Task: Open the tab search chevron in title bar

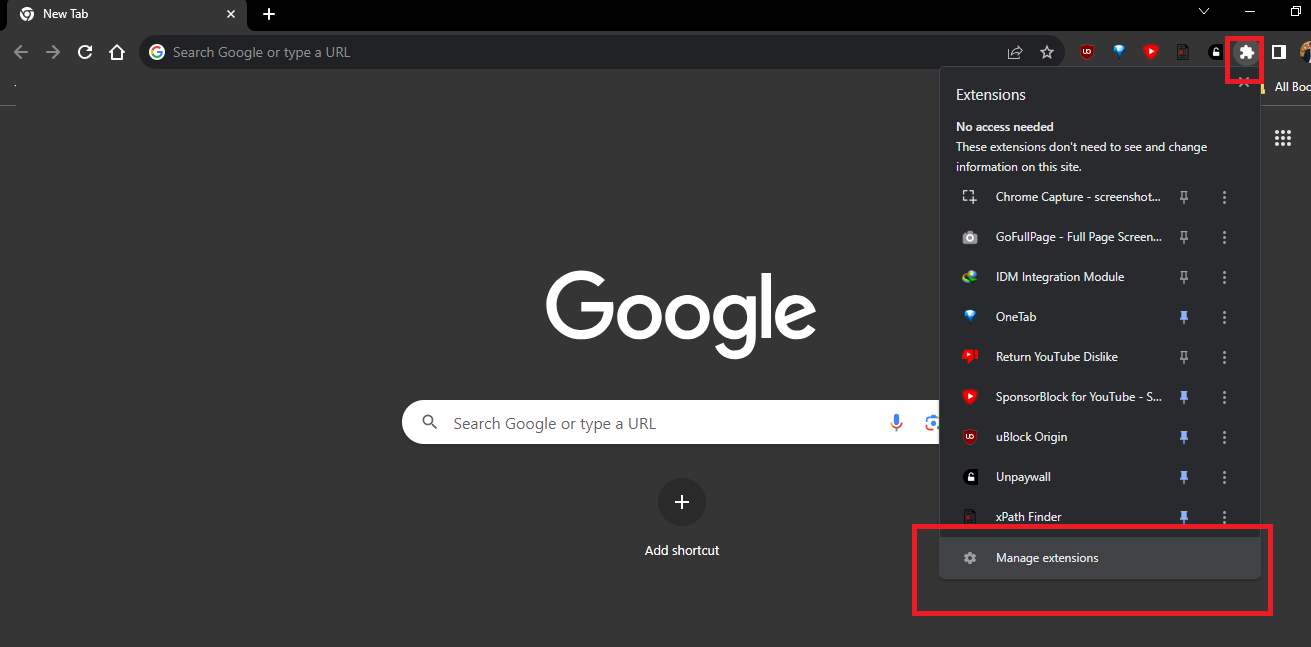Action: click(x=1203, y=10)
